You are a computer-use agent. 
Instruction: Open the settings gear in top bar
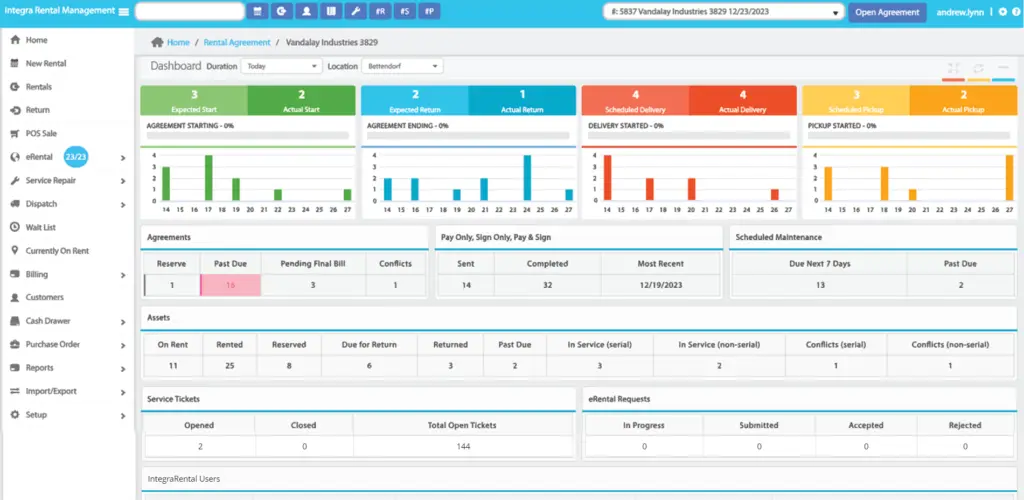[x=1002, y=12]
